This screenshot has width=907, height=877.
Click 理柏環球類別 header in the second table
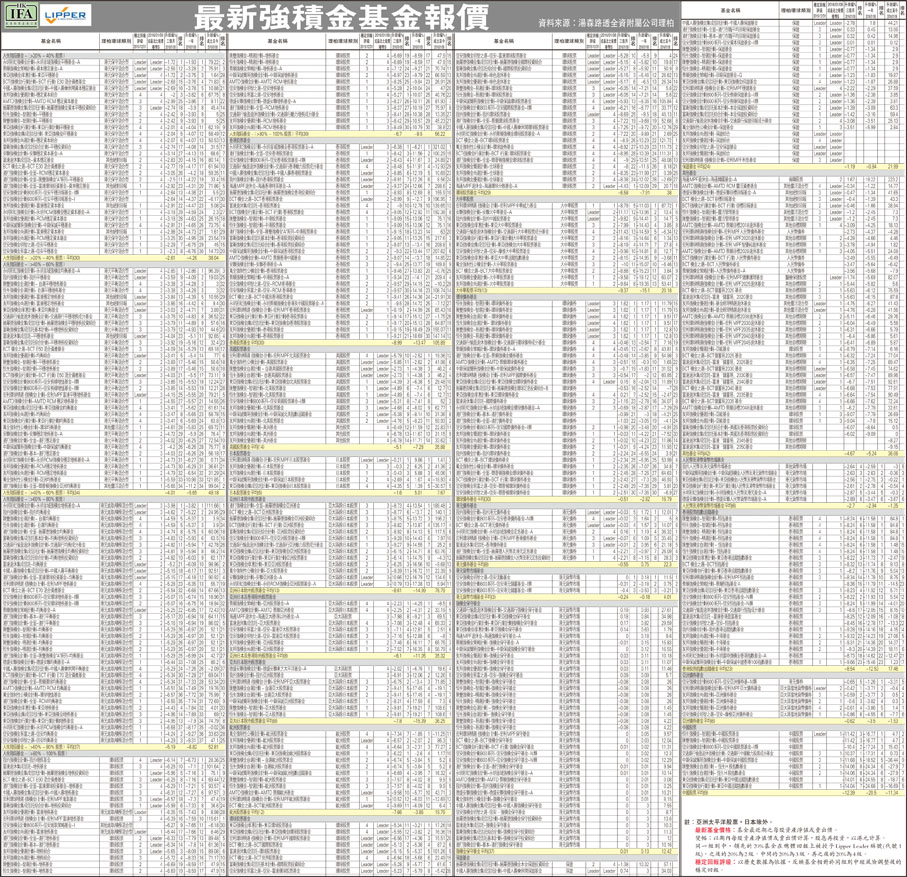point(347,41)
